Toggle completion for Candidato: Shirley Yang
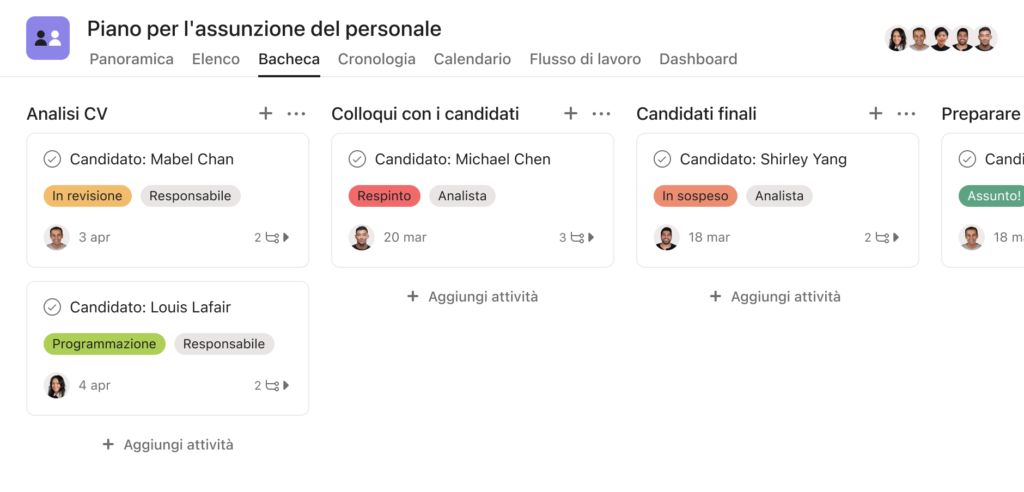 coord(662,159)
